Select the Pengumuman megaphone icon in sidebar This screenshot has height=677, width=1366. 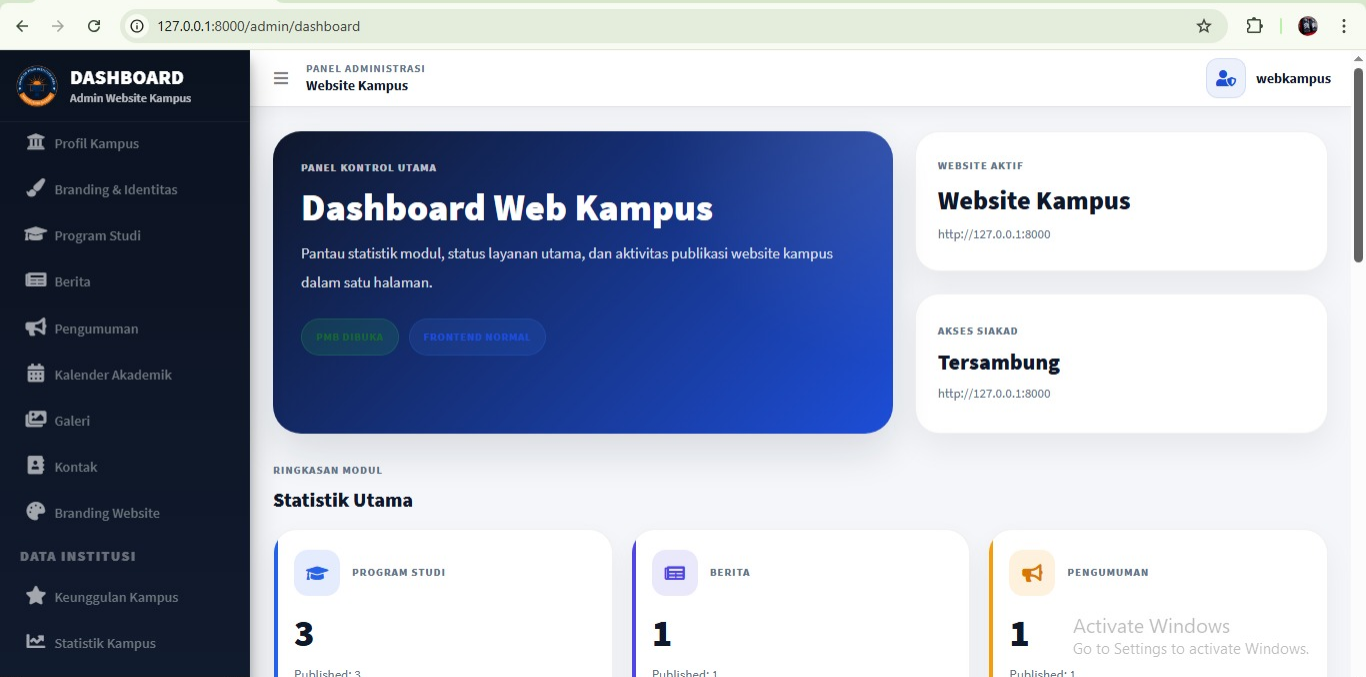click(35, 328)
